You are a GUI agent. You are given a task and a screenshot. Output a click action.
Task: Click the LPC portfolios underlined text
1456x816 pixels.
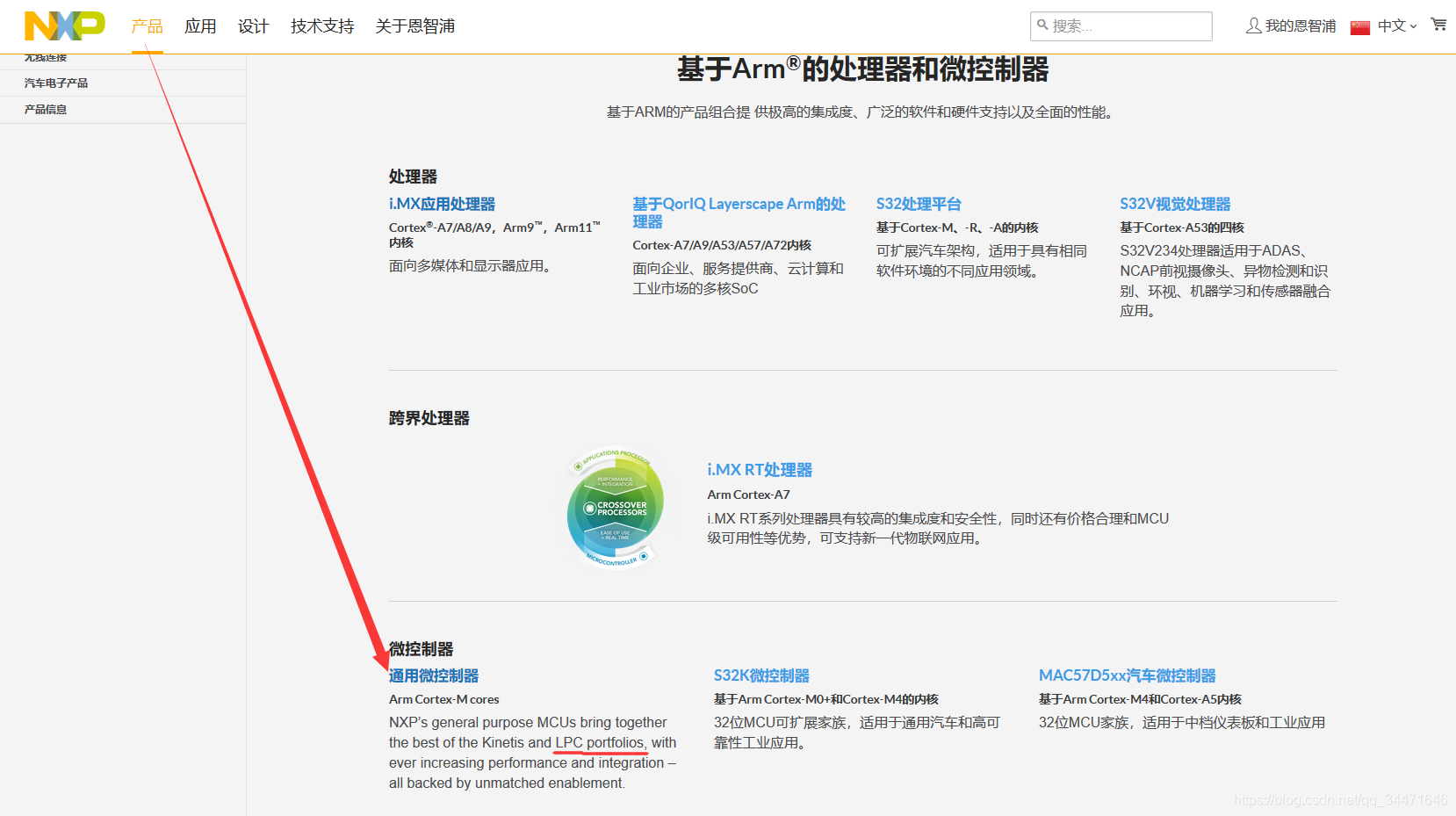[600, 742]
